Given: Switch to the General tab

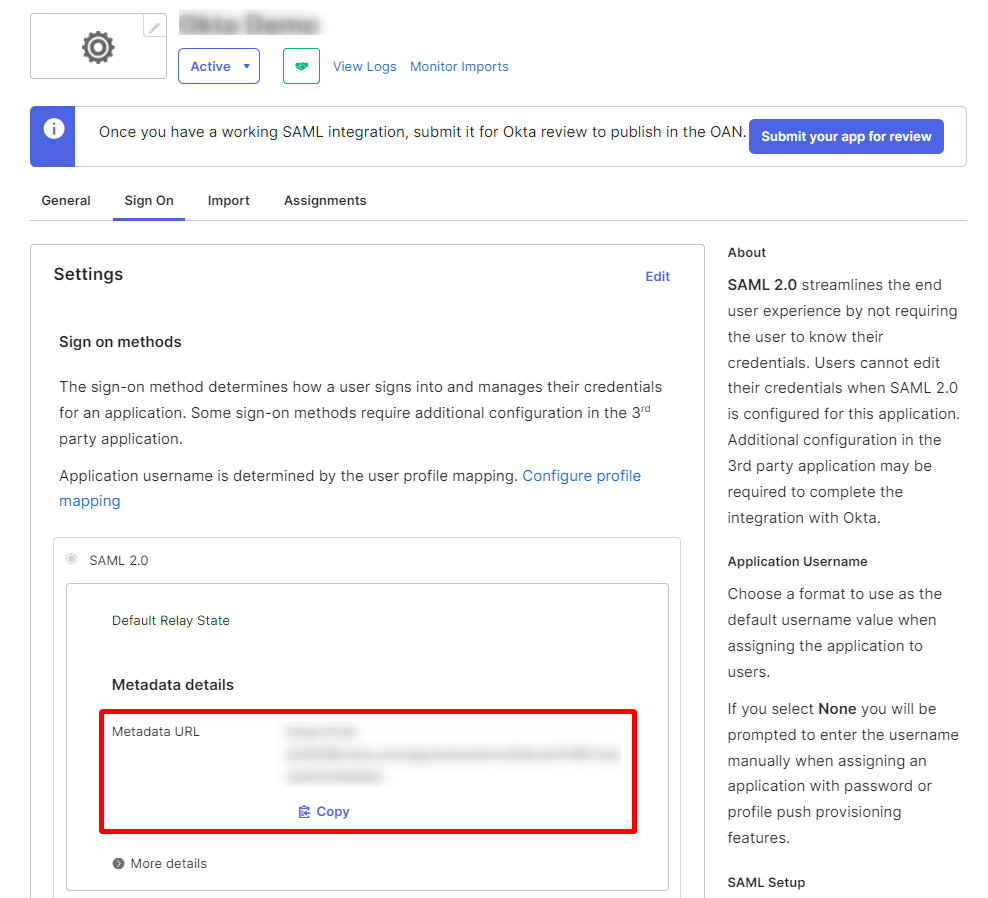Looking at the screenshot, I should pyautogui.click(x=66, y=200).
